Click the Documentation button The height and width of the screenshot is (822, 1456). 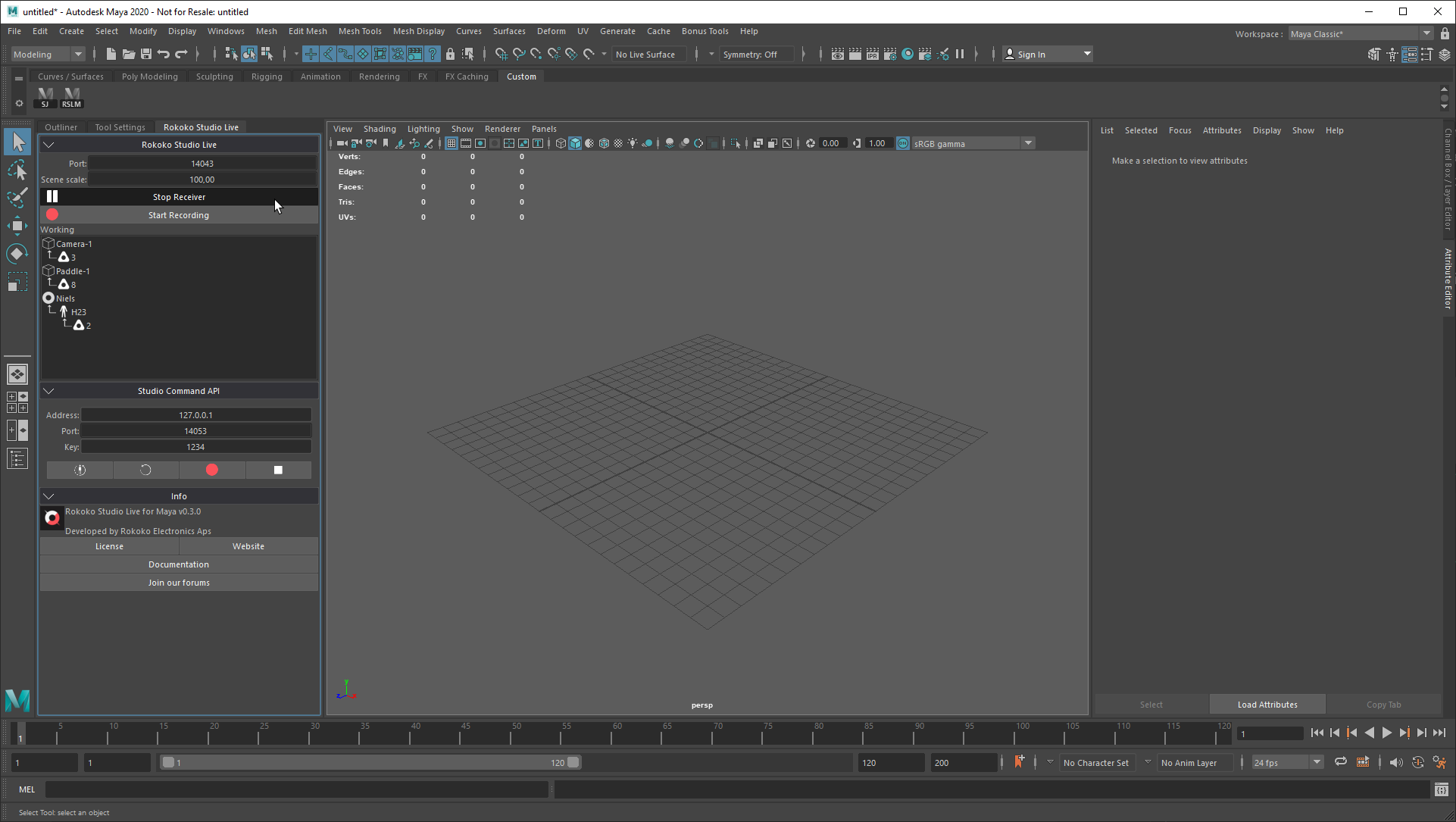tap(179, 564)
